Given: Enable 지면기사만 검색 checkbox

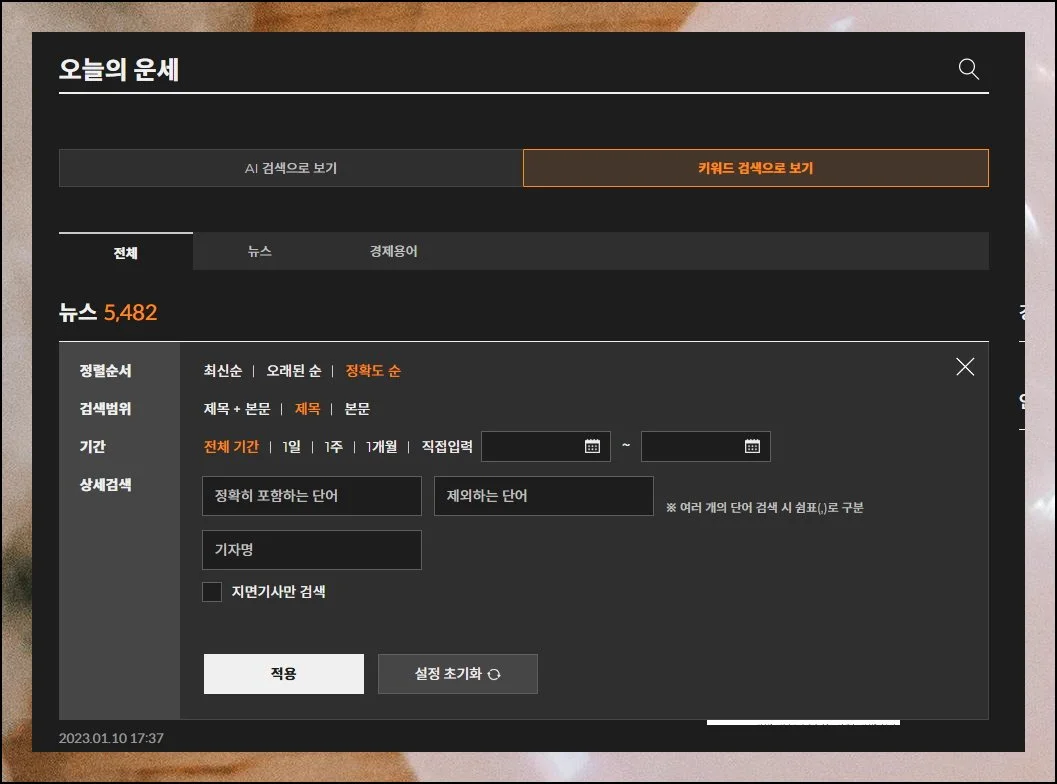Looking at the screenshot, I should point(212,592).
